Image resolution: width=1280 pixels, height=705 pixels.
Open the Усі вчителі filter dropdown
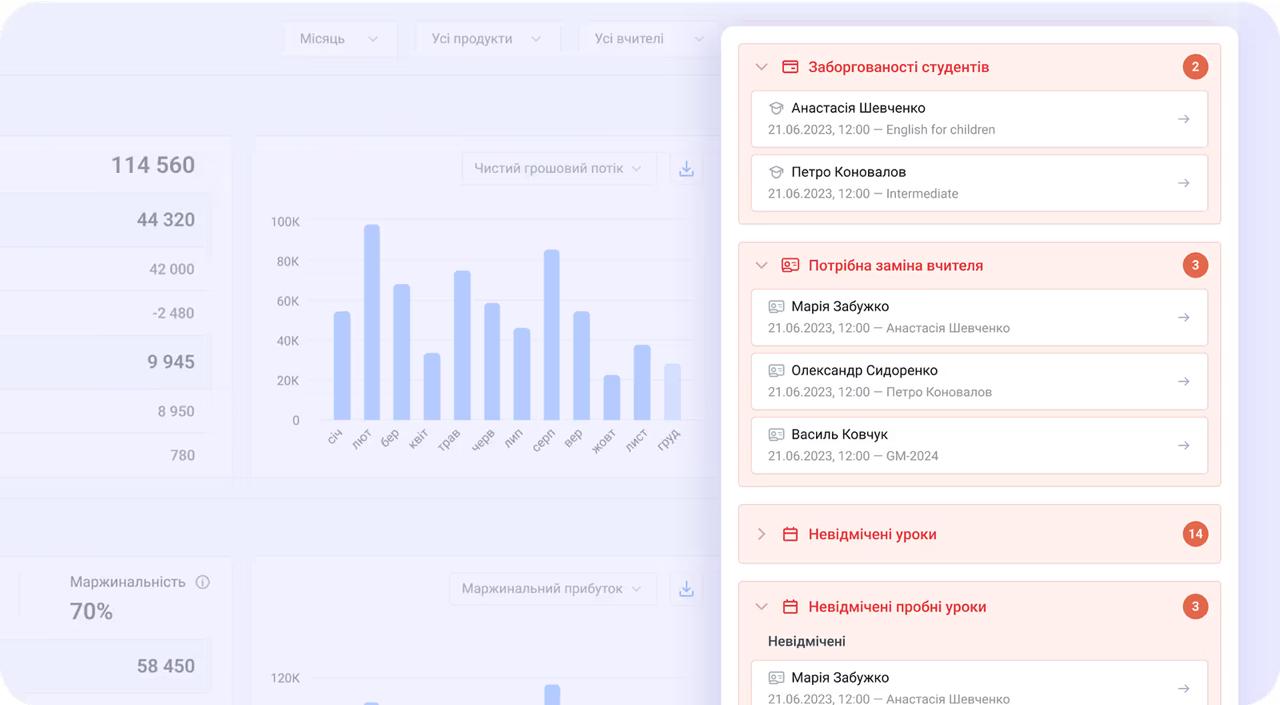tap(648, 39)
